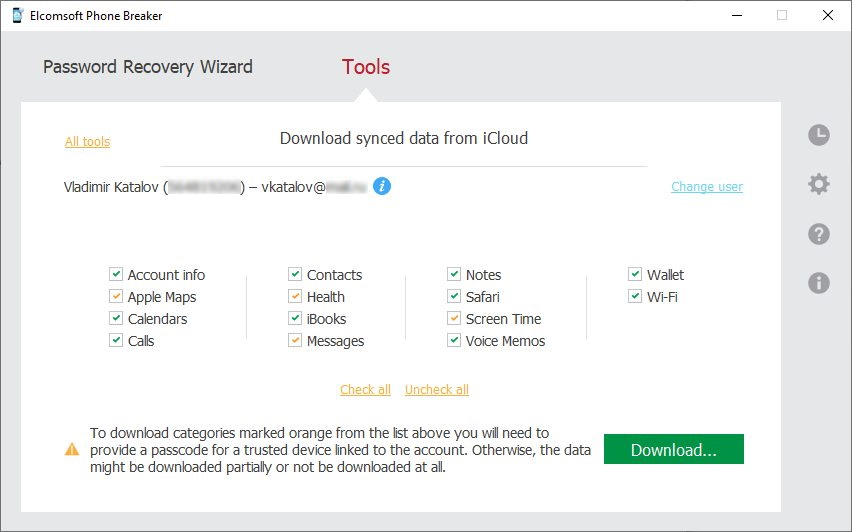
Task: Click the help question mark icon
Action: [x=819, y=234]
